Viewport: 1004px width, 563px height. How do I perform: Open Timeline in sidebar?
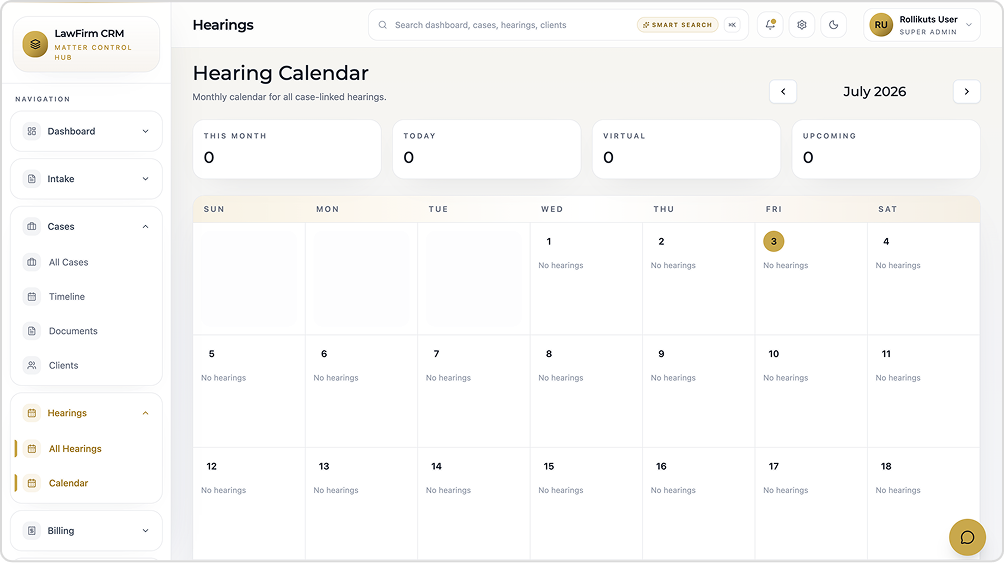click(x=67, y=297)
